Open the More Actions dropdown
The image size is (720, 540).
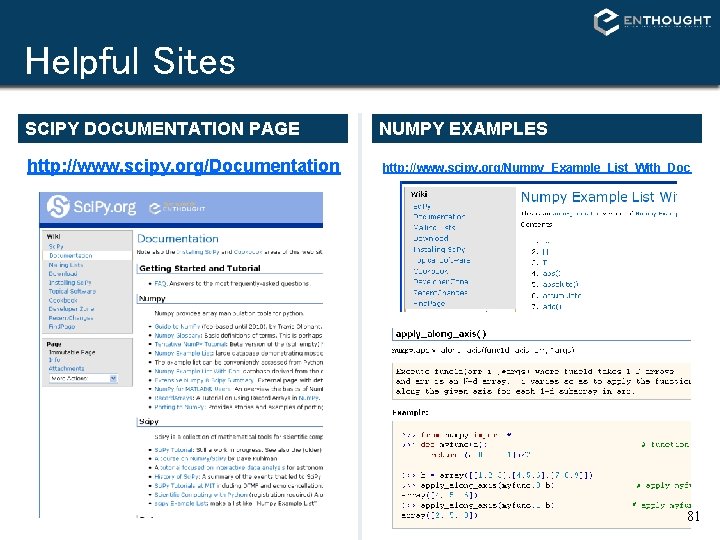pyautogui.click(x=84, y=378)
